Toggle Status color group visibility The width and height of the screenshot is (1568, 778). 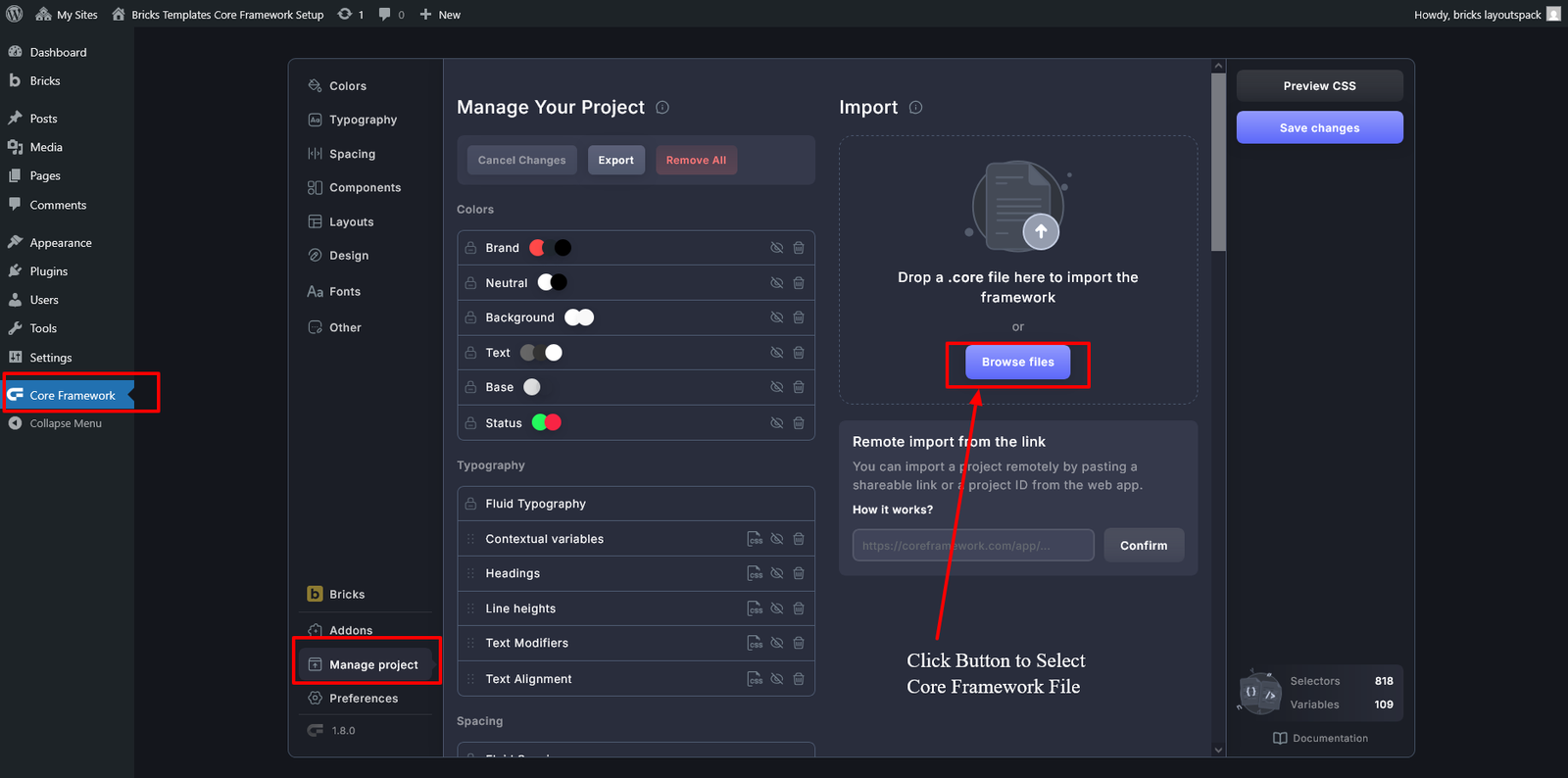coord(776,423)
